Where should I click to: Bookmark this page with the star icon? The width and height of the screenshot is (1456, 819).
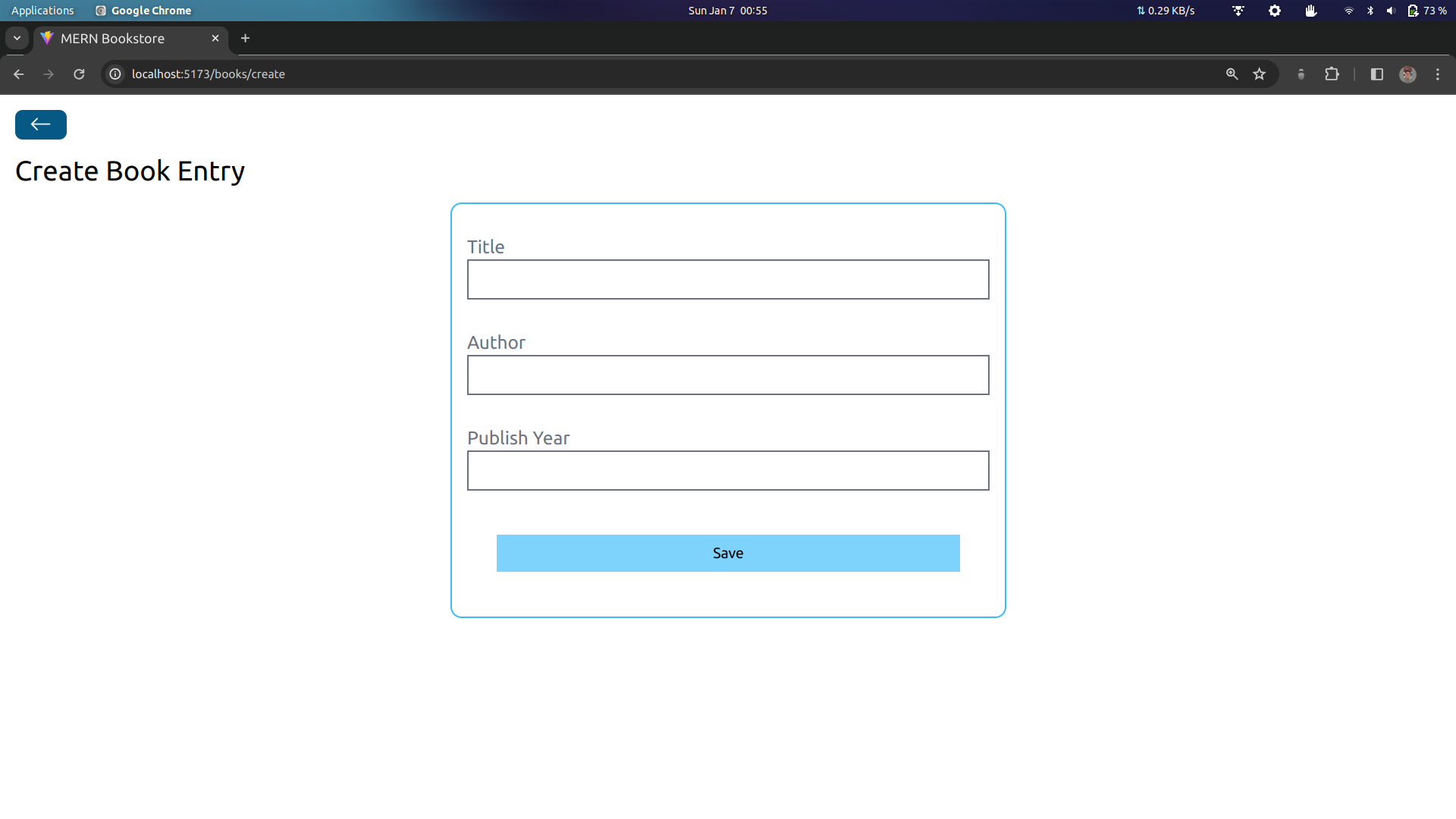[1260, 74]
